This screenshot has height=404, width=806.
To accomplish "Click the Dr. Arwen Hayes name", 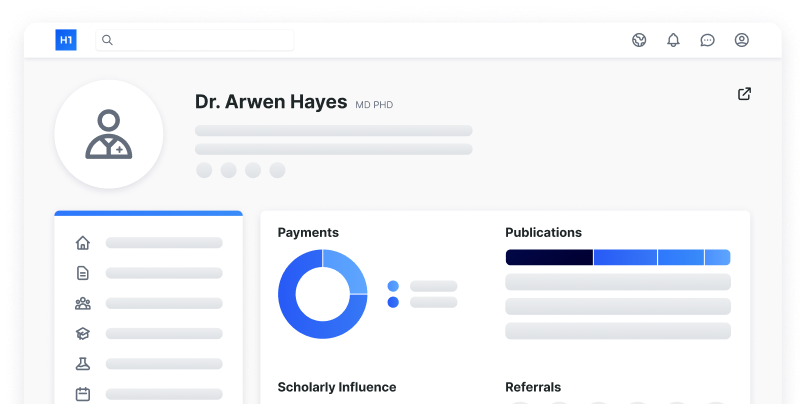I will click(x=271, y=102).
